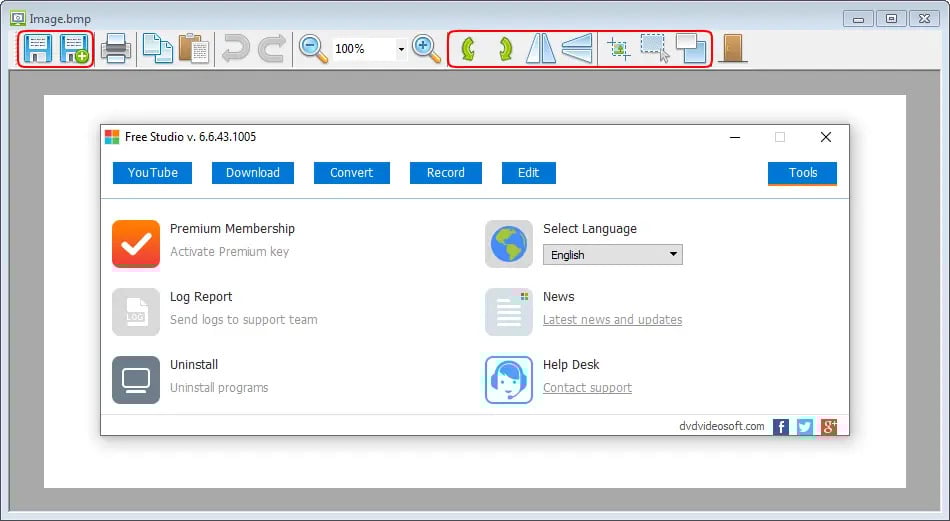Open the 100% zoom level dropdown
Viewport: 950px width, 521px height.
pos(401,49)
